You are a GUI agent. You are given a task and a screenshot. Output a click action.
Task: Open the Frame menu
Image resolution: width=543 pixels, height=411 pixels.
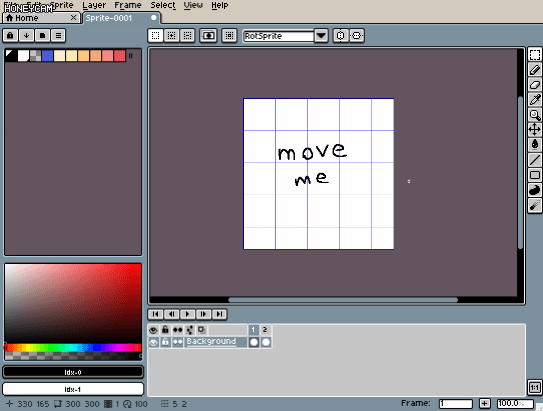coord(128,5)
